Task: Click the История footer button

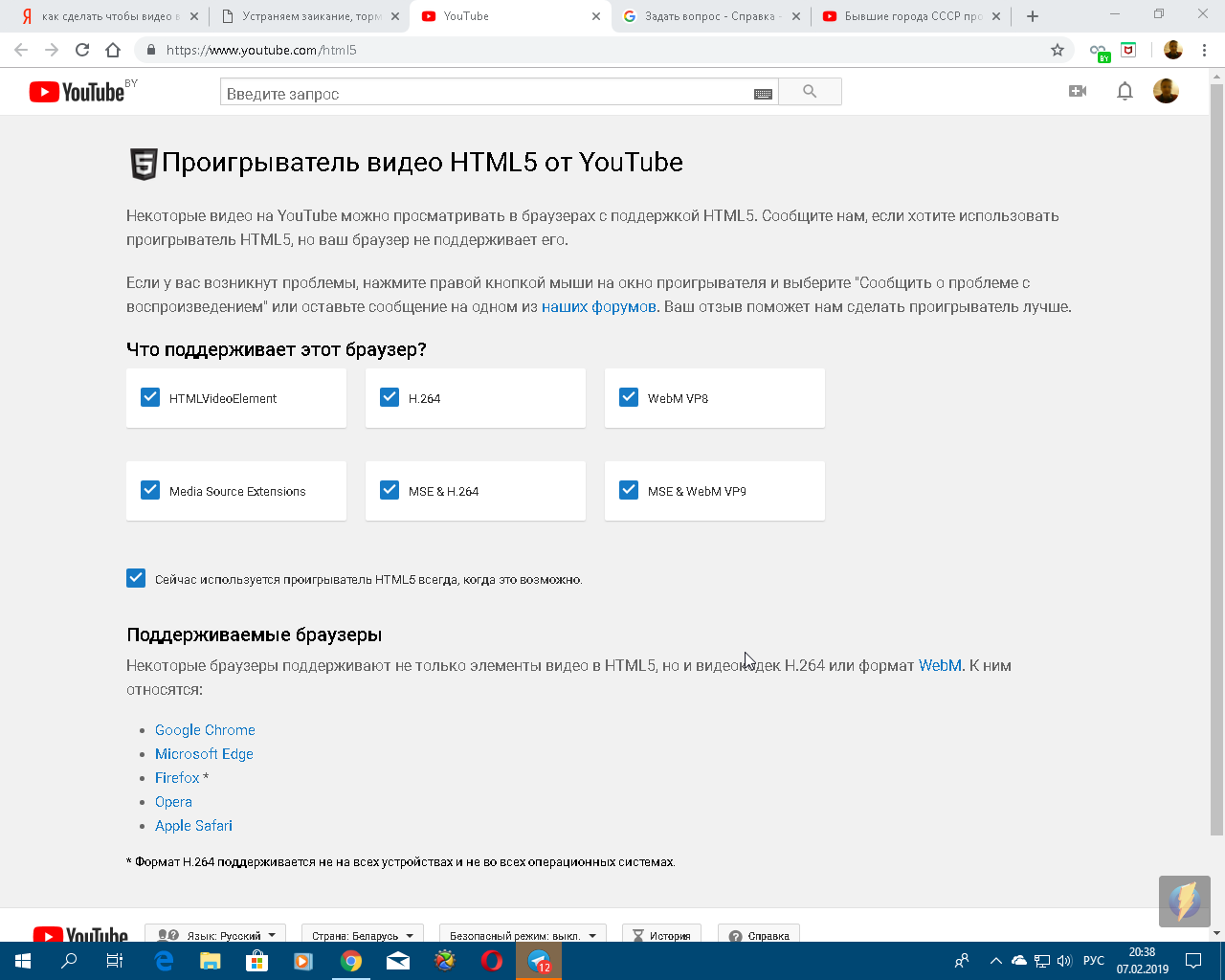Action: pyautogui.click(x=661, y=934)
